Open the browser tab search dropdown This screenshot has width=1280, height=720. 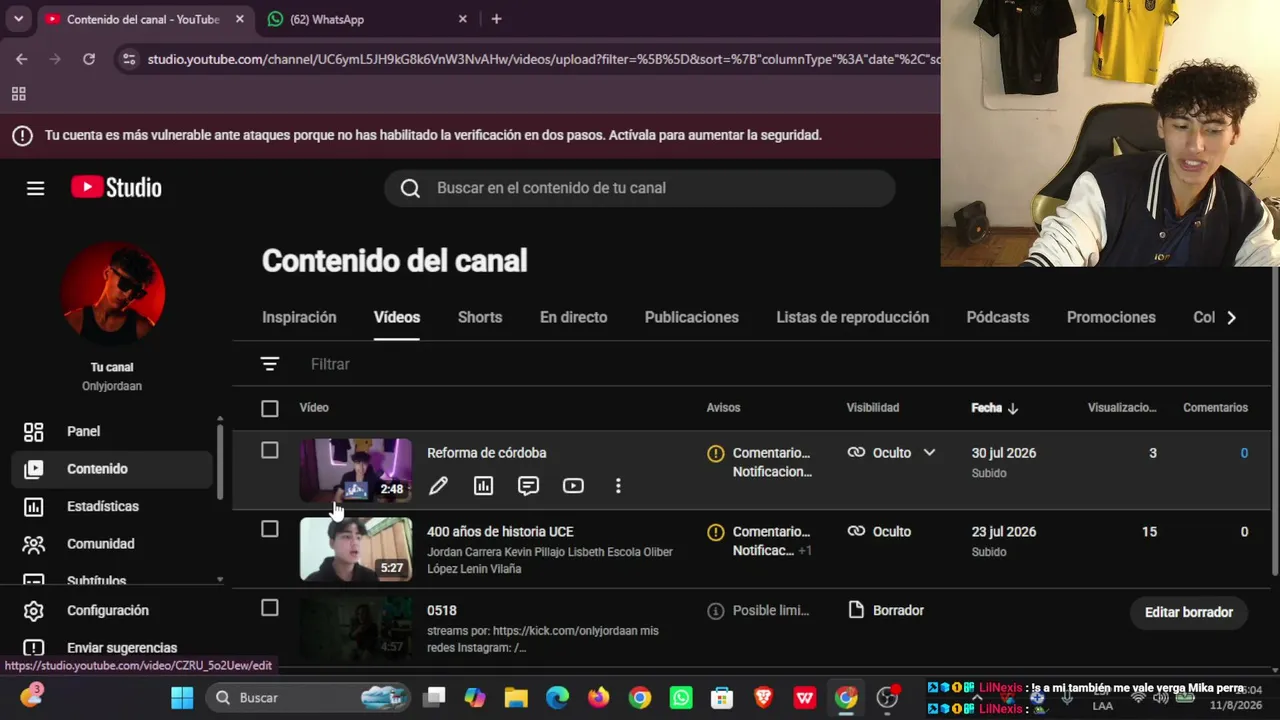click(x=18, y=19)
